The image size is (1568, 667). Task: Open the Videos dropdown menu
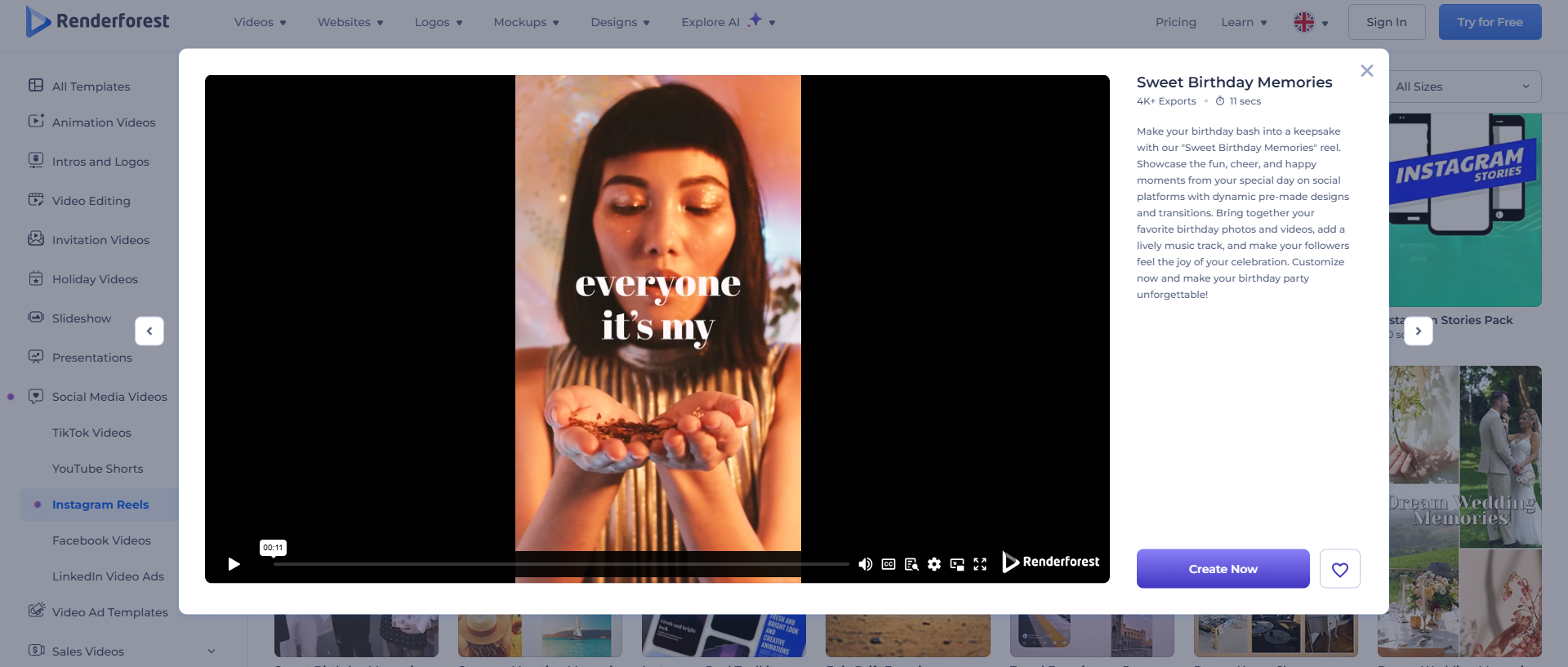(x=261, y=22)
